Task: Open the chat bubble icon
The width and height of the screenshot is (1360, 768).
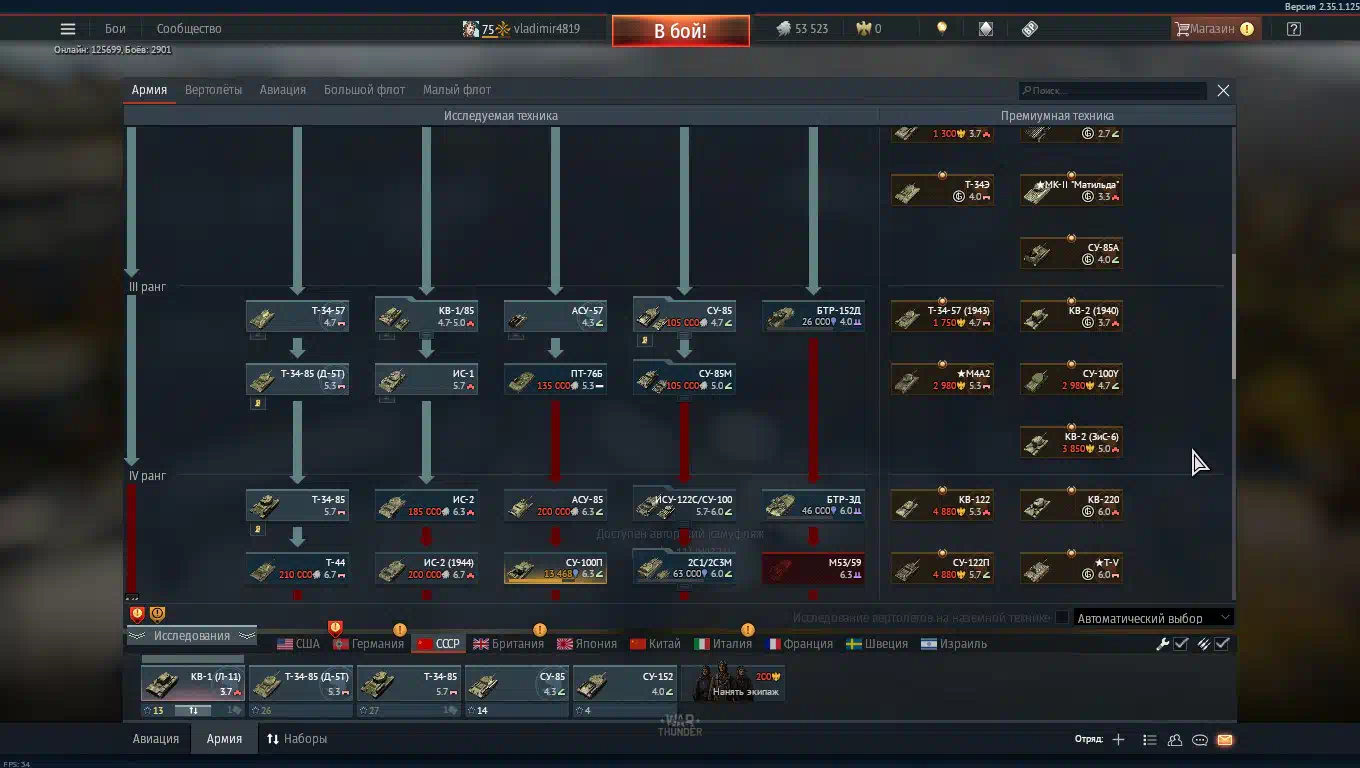Action: pyautogui.click(x=1200, y=740)
